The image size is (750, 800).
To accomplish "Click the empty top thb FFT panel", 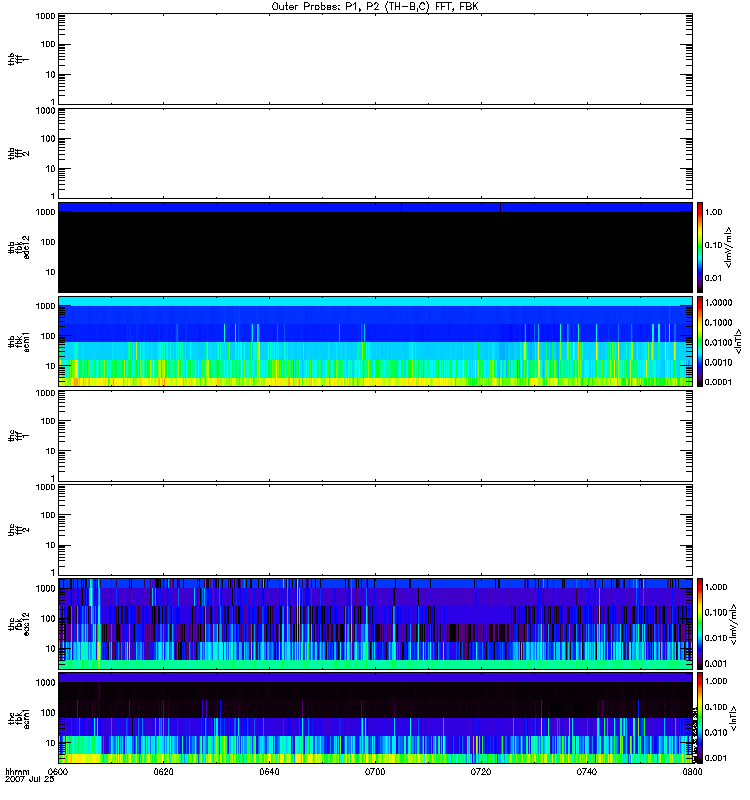I will click(x=375, y=58).
